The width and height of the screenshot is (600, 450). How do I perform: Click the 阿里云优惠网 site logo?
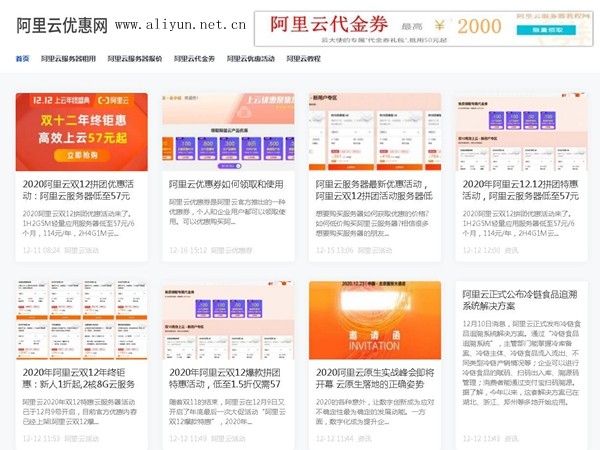tap(62, 25)
